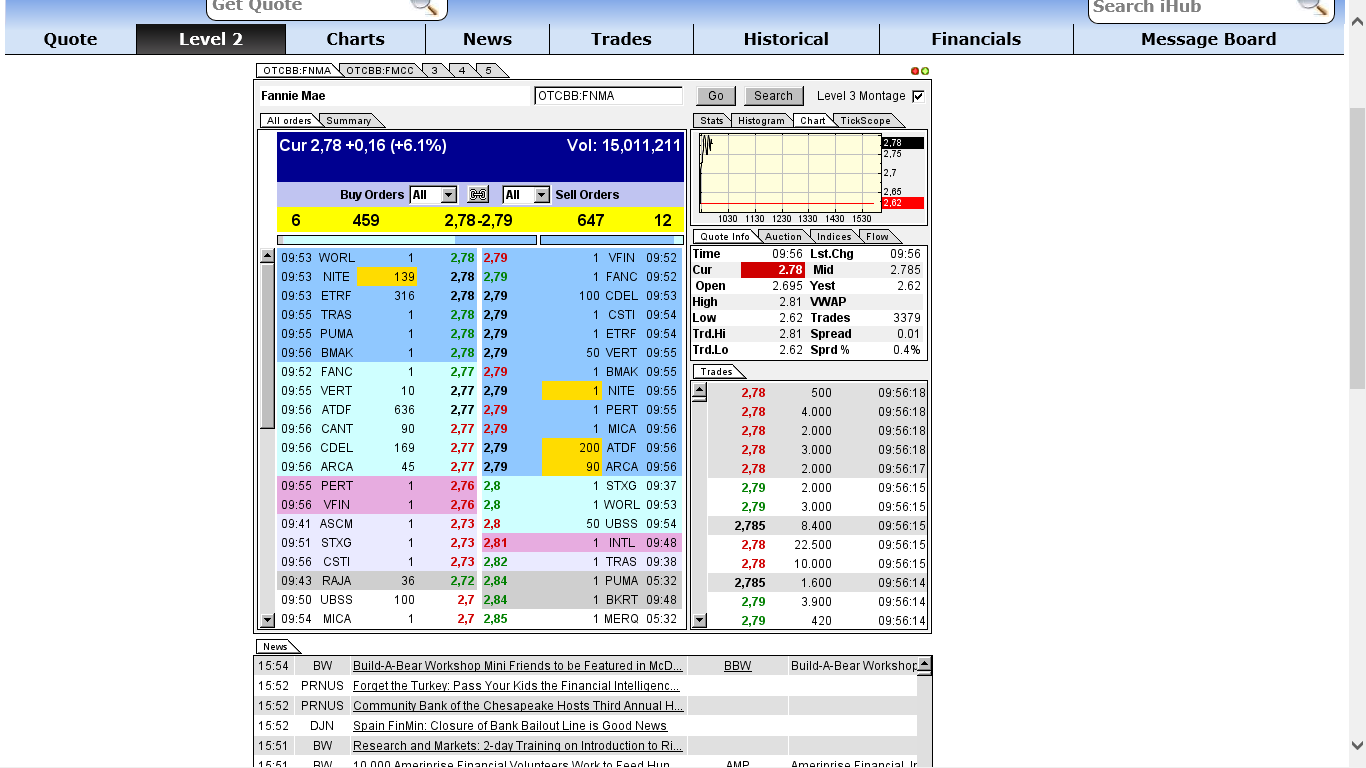Click the News panel scroll-up arrow
The height and width of the screenshot is (768, 1366).
point(924,664)
